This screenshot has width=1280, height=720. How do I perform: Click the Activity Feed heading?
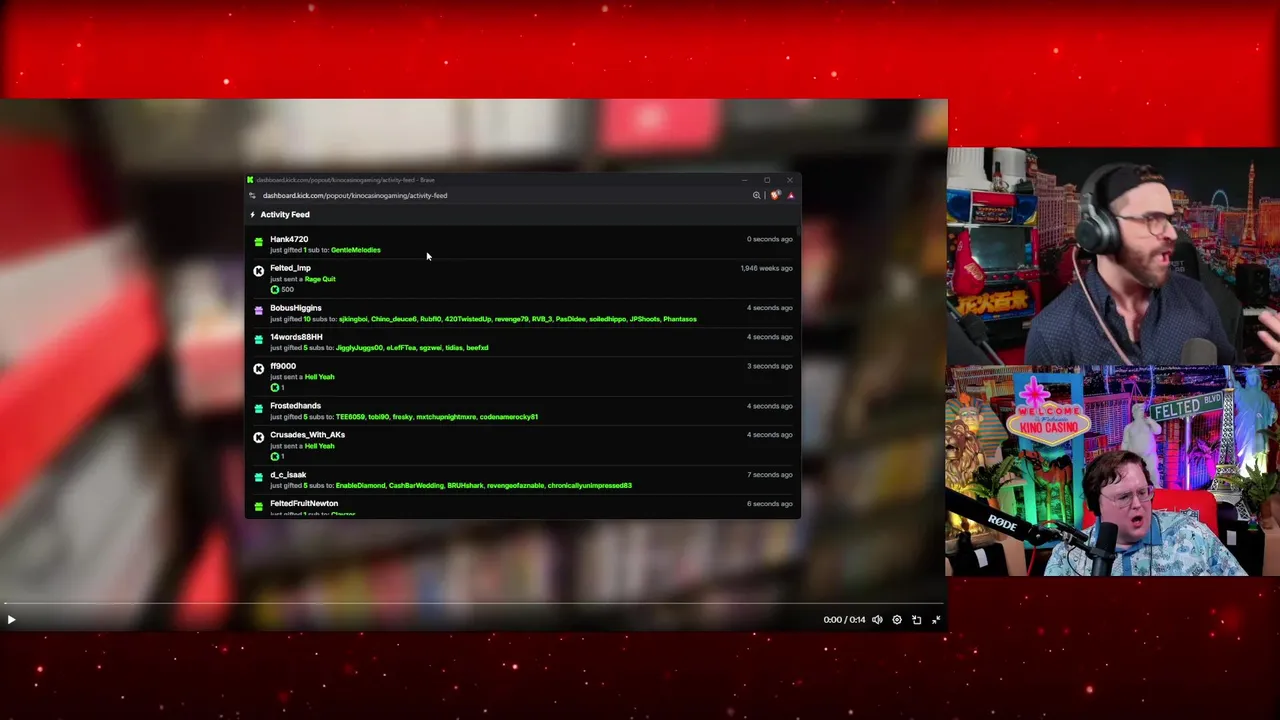coord(285,215)
